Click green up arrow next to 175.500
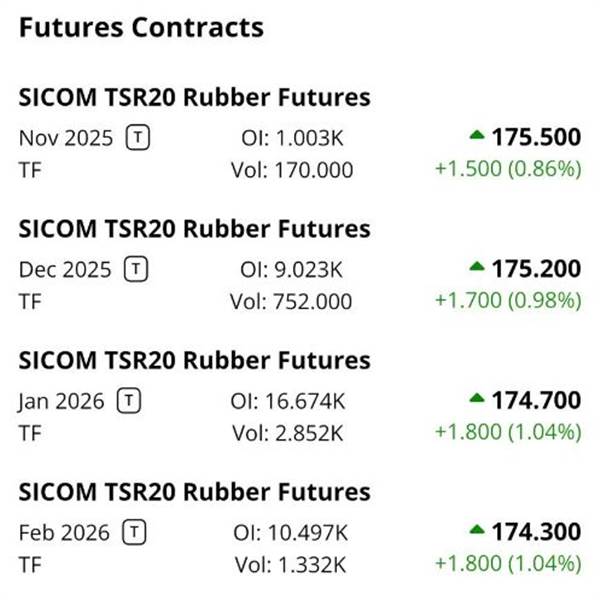Viewport: 600px width, 600px height. pos(477,135)
